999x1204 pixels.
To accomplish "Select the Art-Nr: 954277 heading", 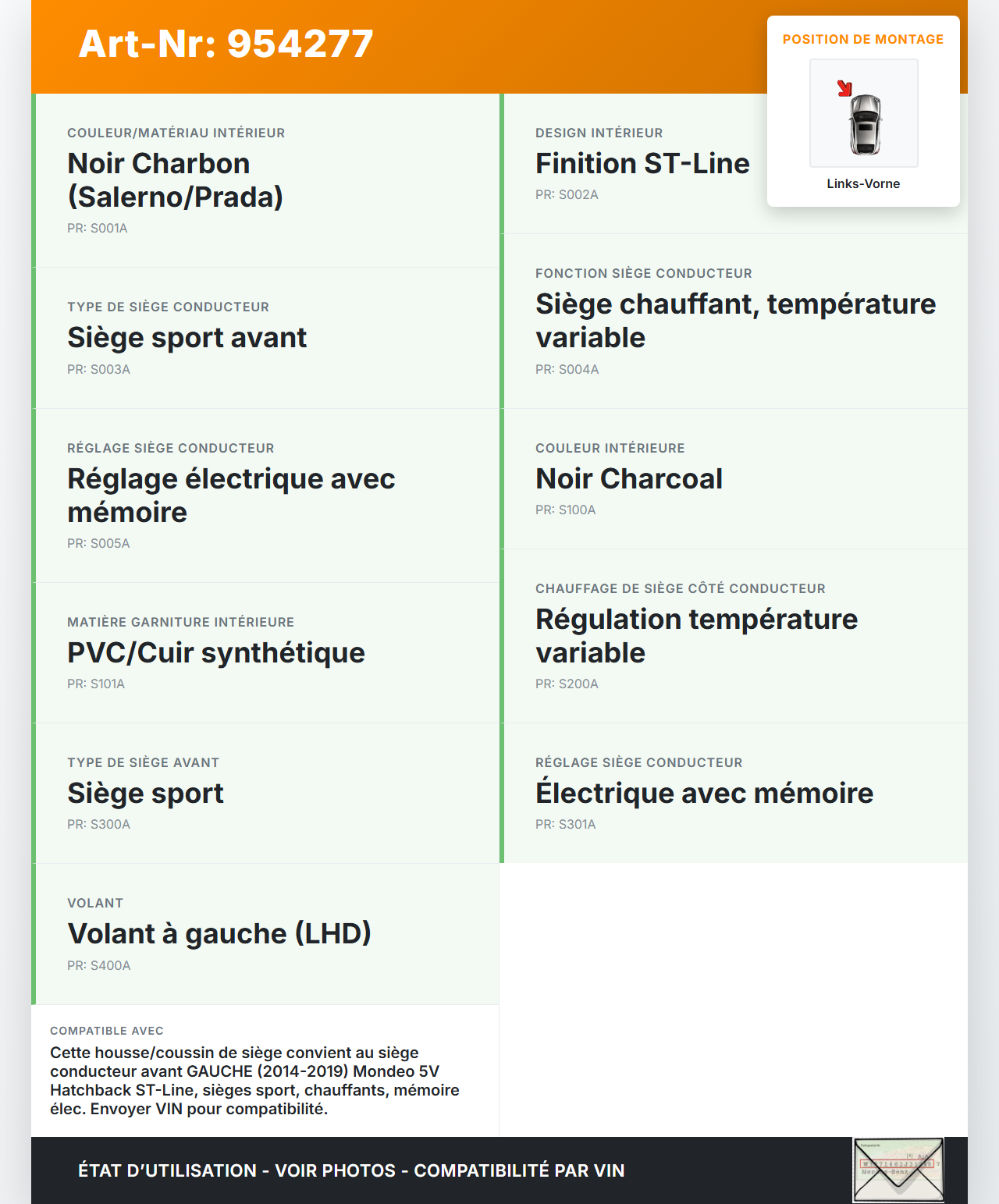I will click(226, 44).
